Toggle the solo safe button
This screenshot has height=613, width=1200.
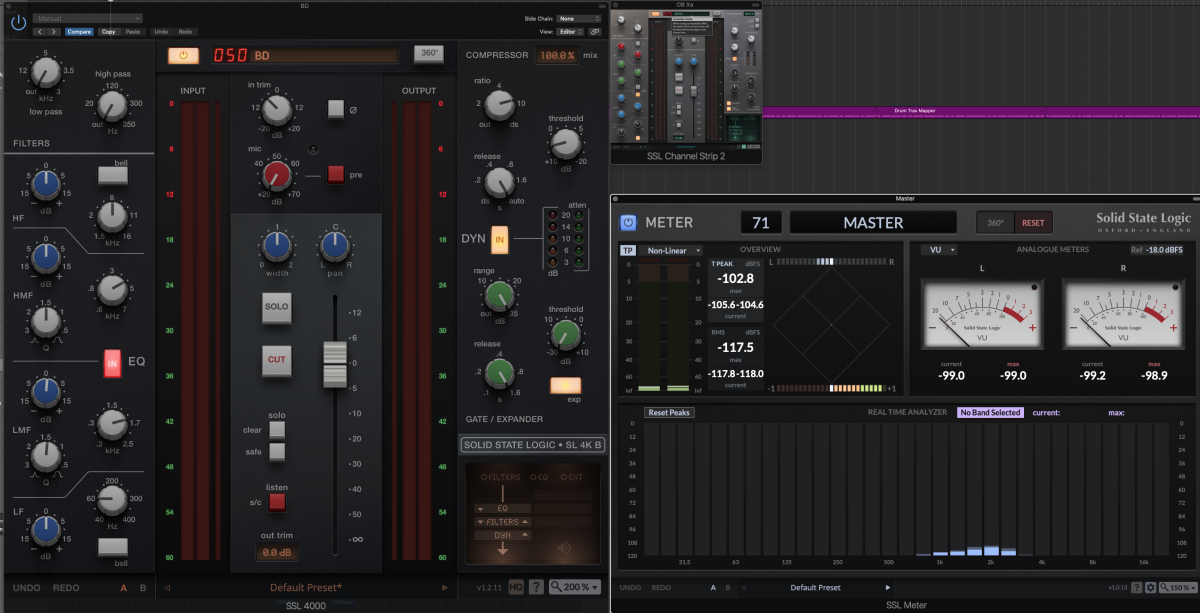(277, 451)
